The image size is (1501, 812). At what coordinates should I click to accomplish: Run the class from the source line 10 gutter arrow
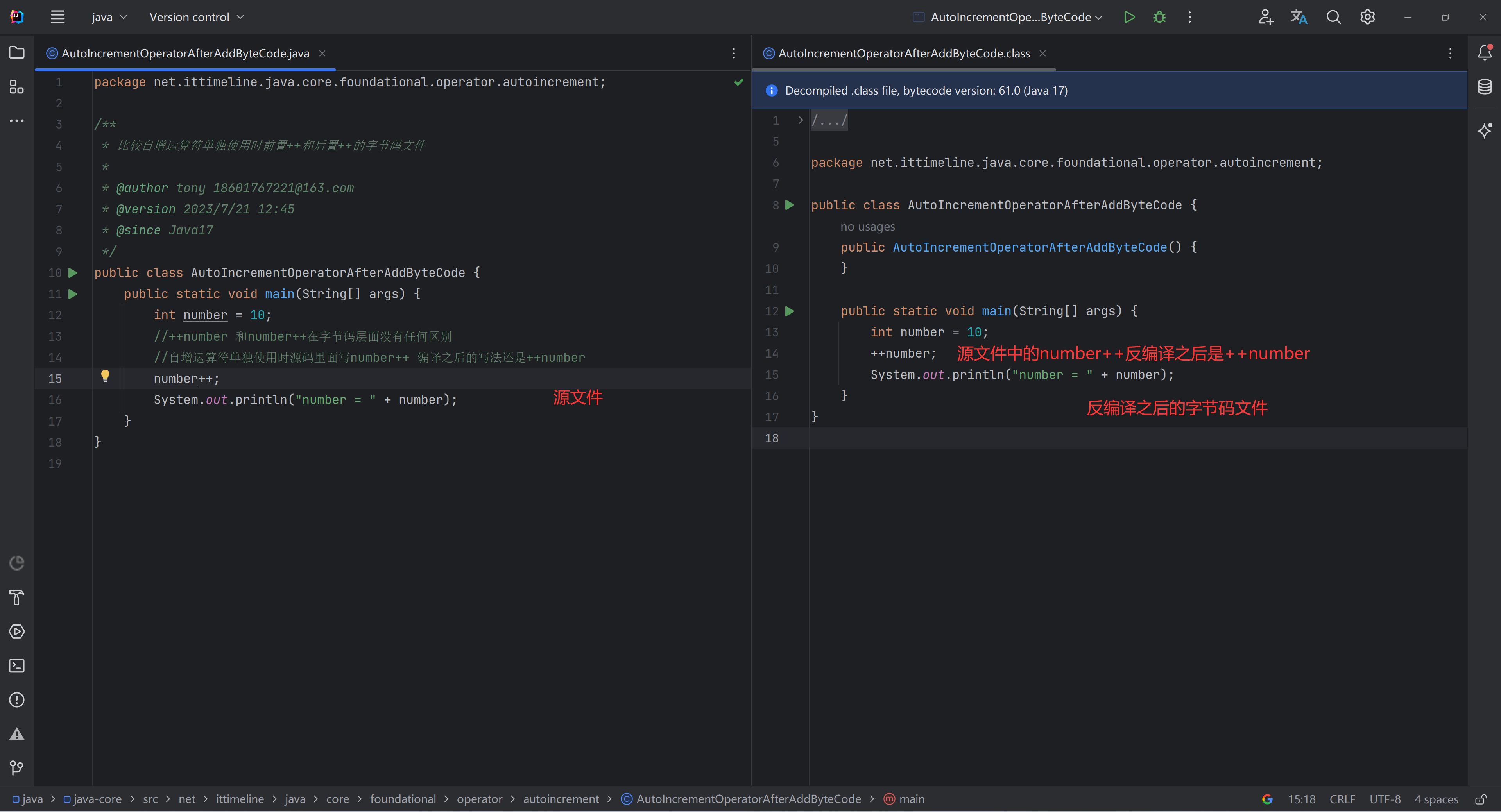click(73, 273)
